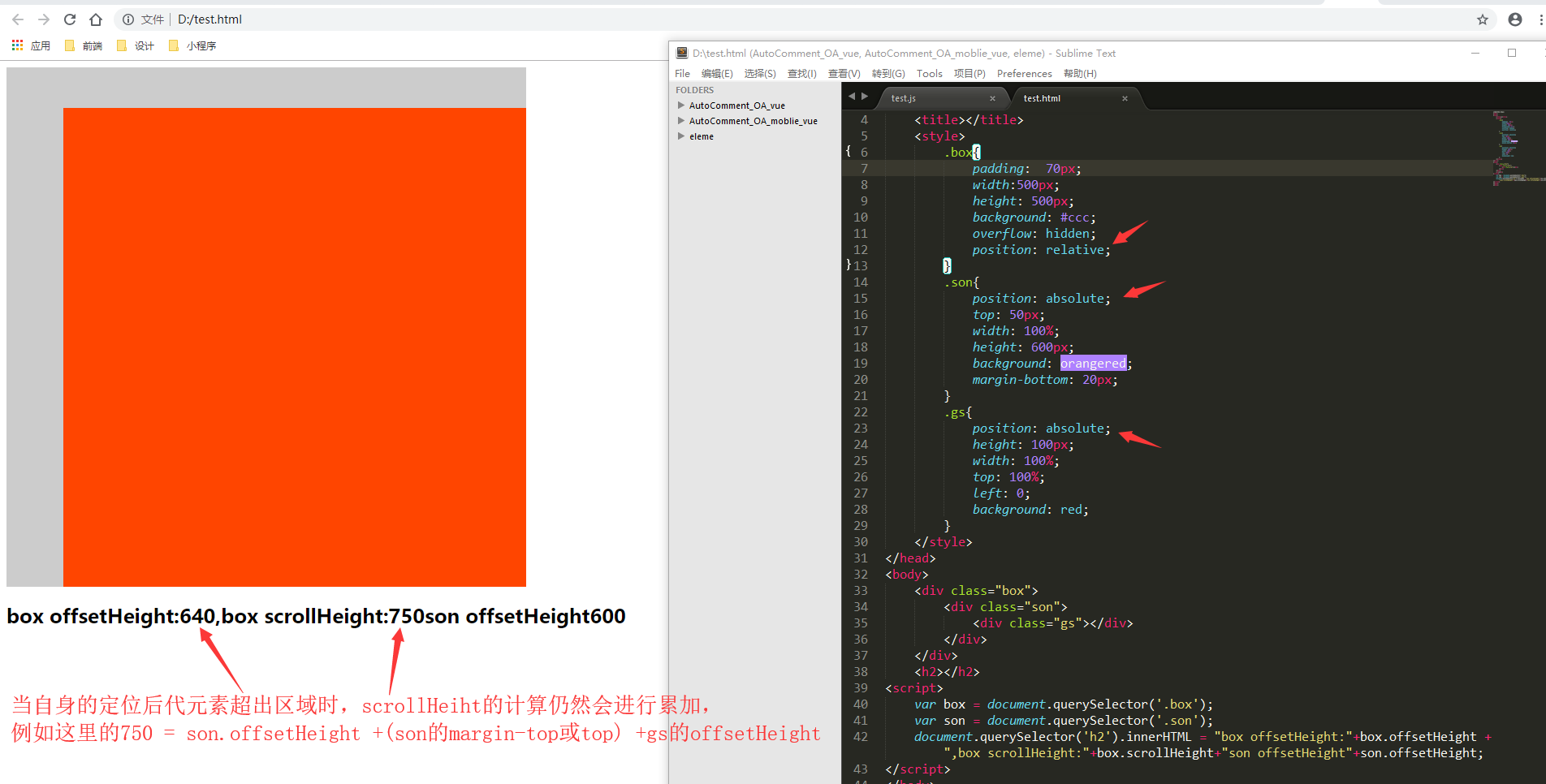Open the Preferences menu
This screenshot has width=1546, height=784.
click(x=1025, y=74)
